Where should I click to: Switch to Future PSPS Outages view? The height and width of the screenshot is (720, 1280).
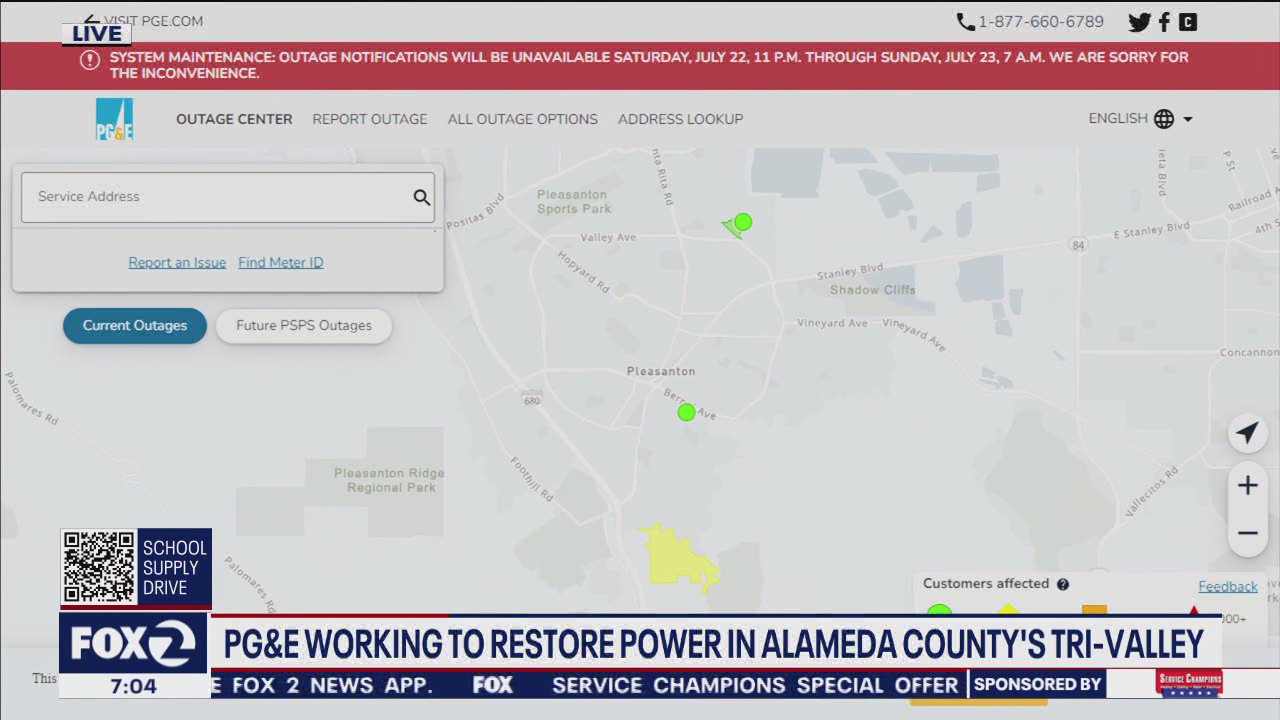tap(303, 325)
